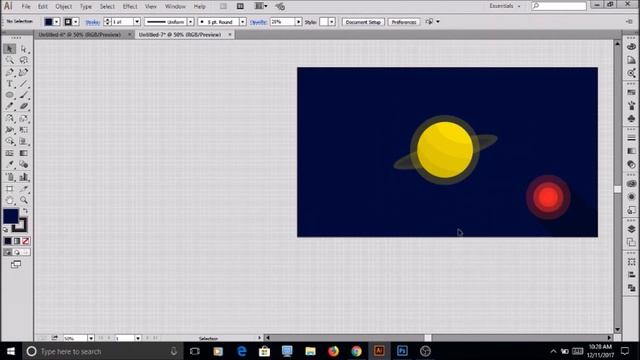
Task: Select the Free Transform tool
Action: [24, 130]
